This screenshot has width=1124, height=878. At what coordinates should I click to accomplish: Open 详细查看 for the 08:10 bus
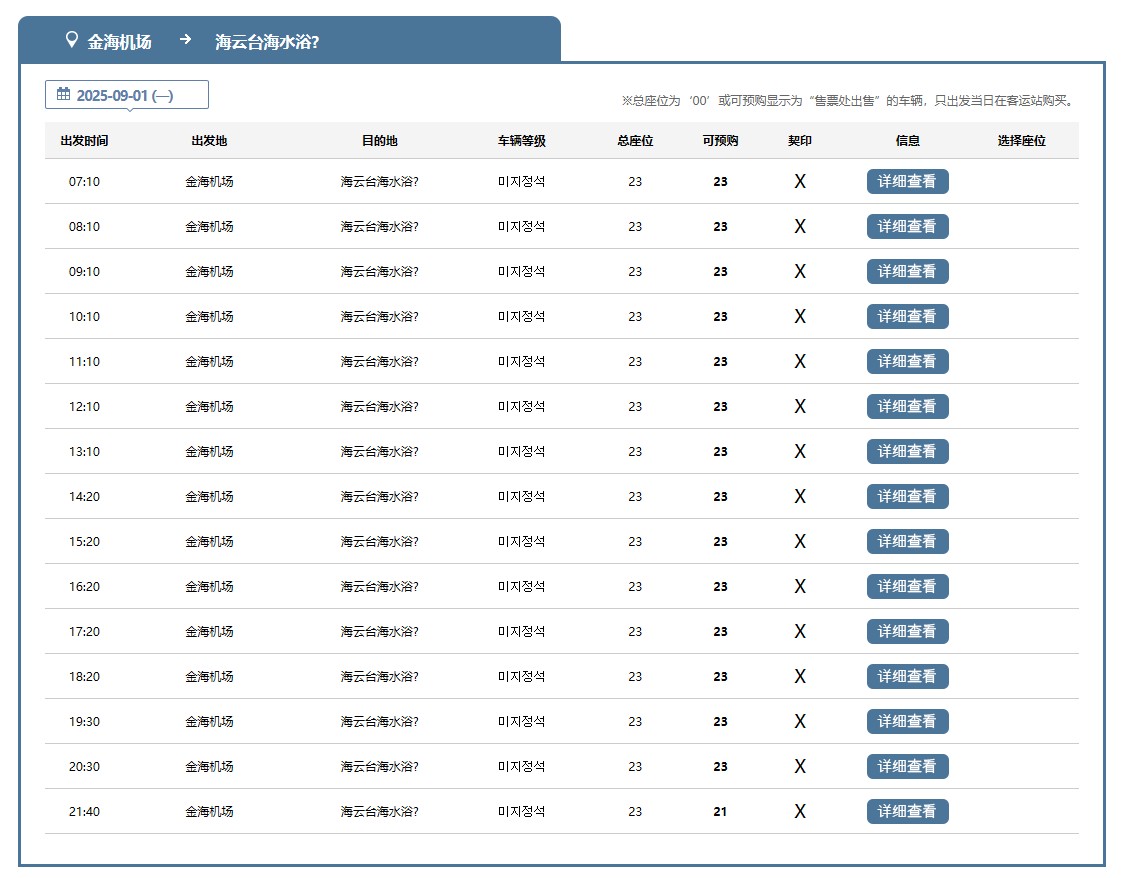point(907,227)
